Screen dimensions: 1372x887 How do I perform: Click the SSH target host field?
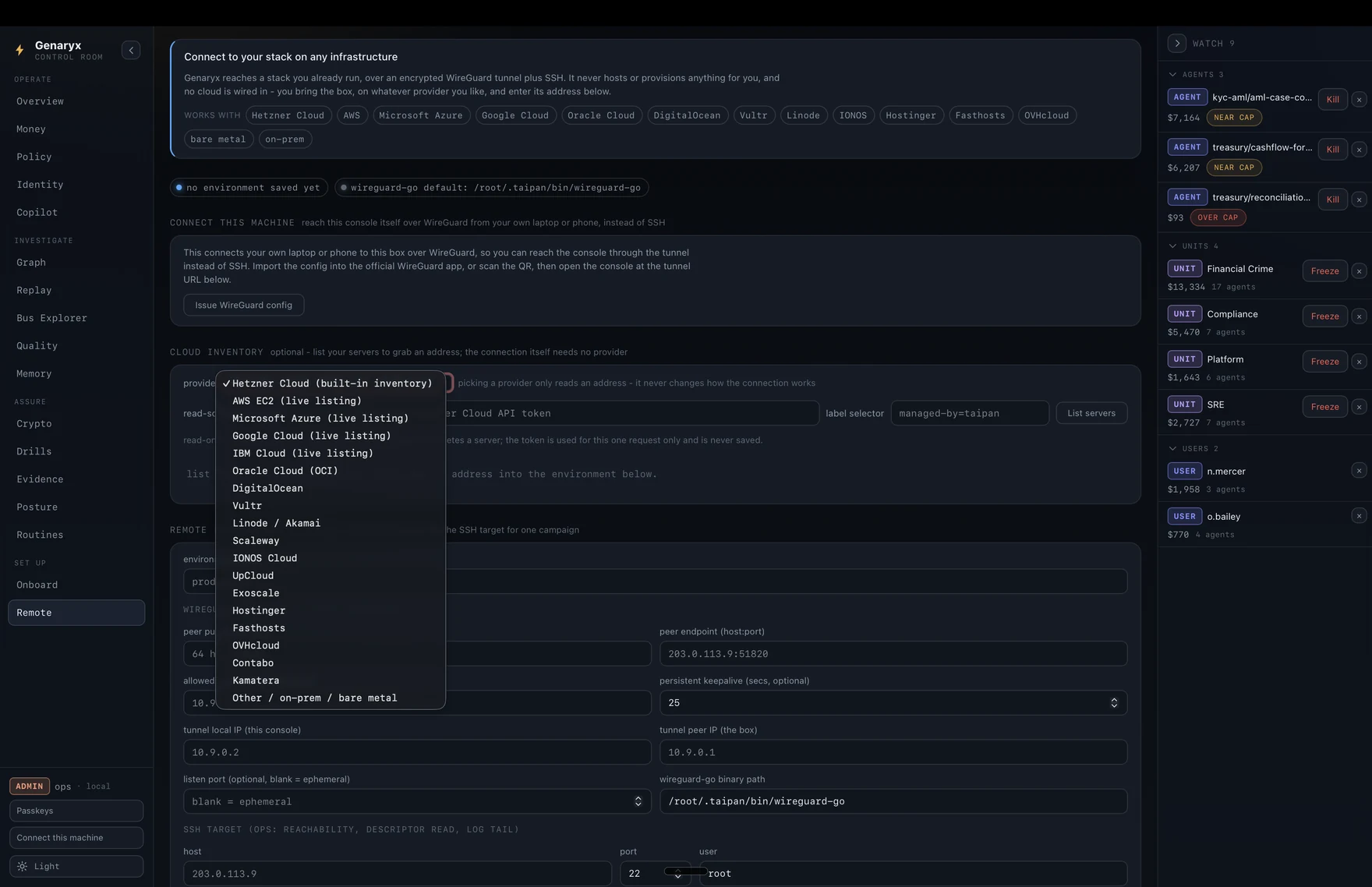pyautogui.click(x=398, y=874)
